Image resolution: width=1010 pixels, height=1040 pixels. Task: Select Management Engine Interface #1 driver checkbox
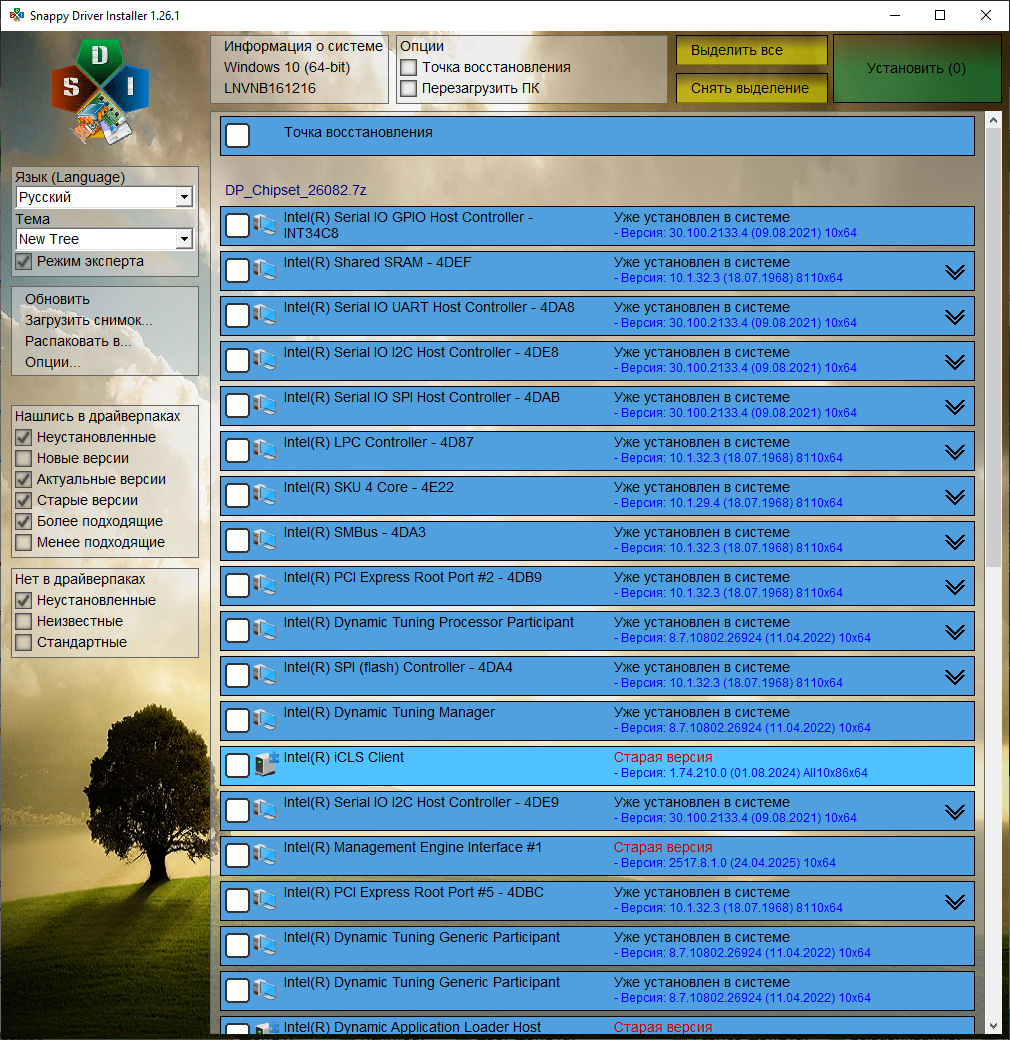237,856
